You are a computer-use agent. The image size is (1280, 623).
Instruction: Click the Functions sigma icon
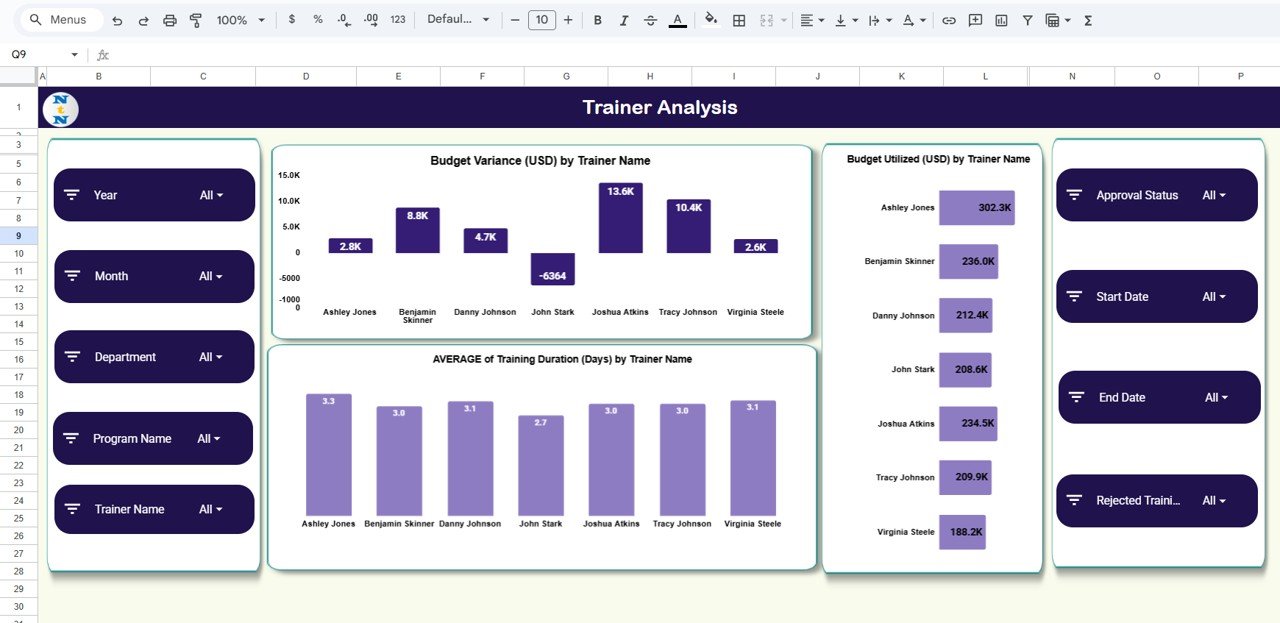pyautogui.click(x=1088, y=20)
